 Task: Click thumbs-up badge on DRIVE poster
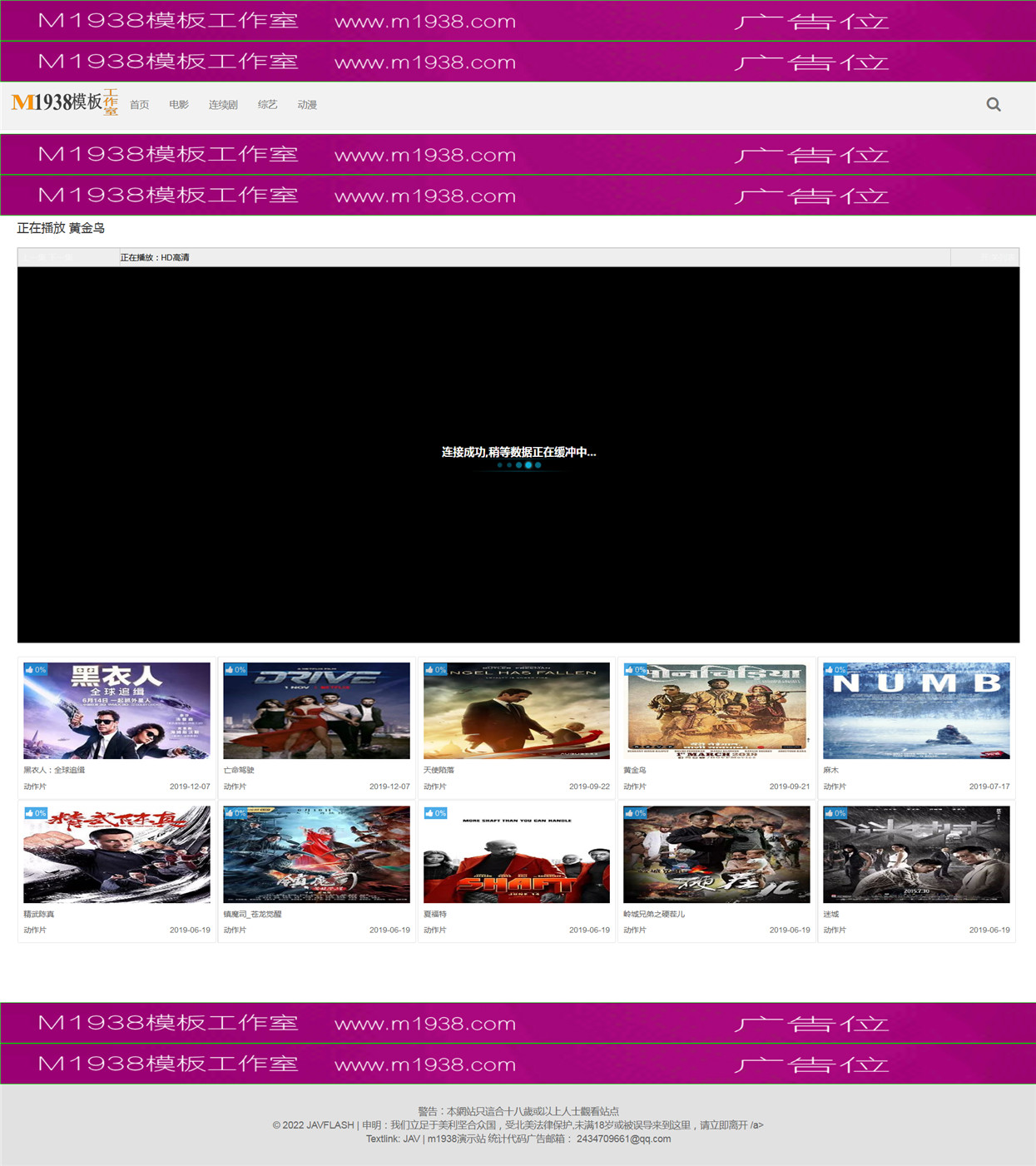[235, 669]
